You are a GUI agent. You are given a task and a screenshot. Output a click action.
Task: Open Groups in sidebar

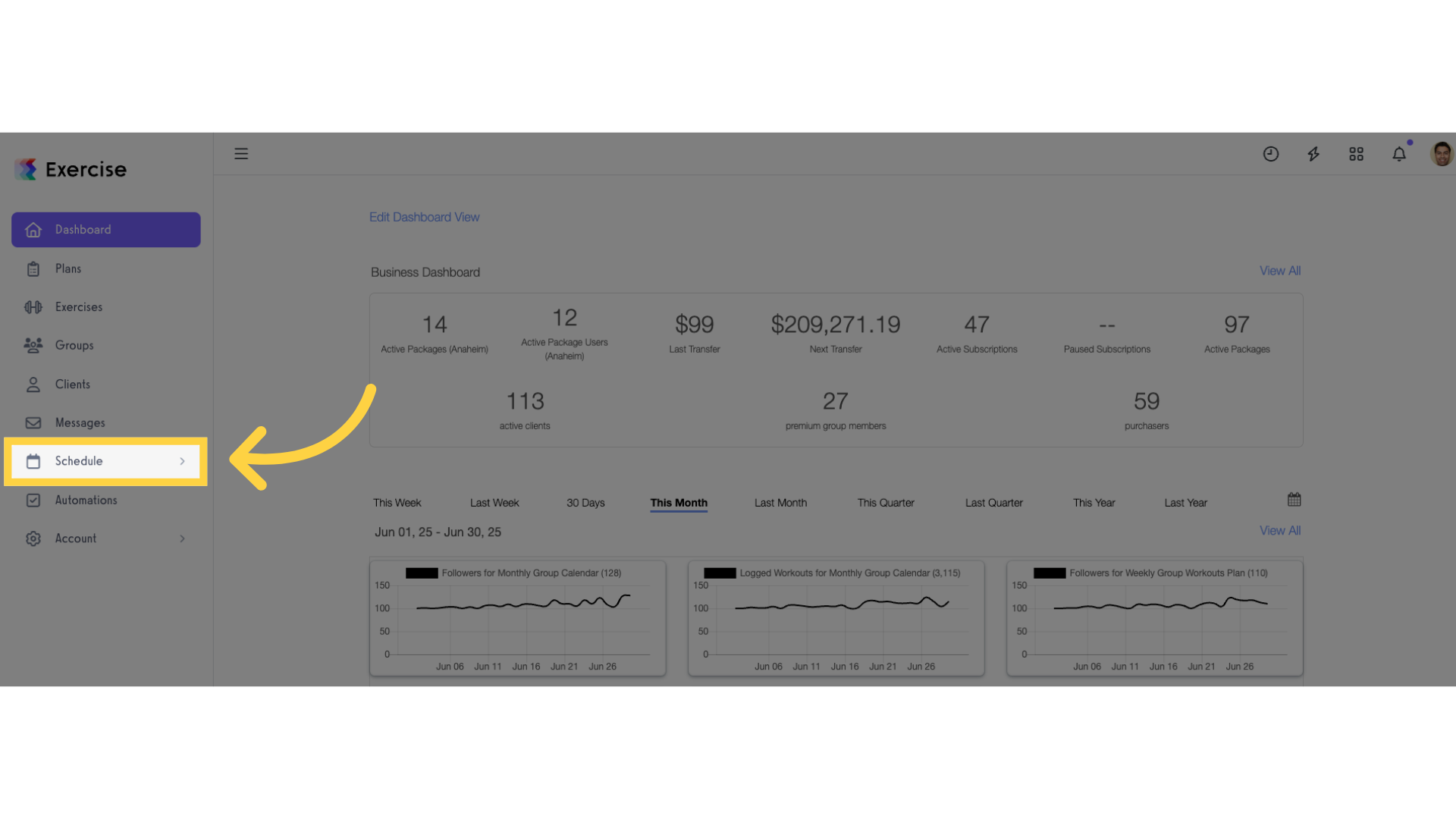pos(106,345)
